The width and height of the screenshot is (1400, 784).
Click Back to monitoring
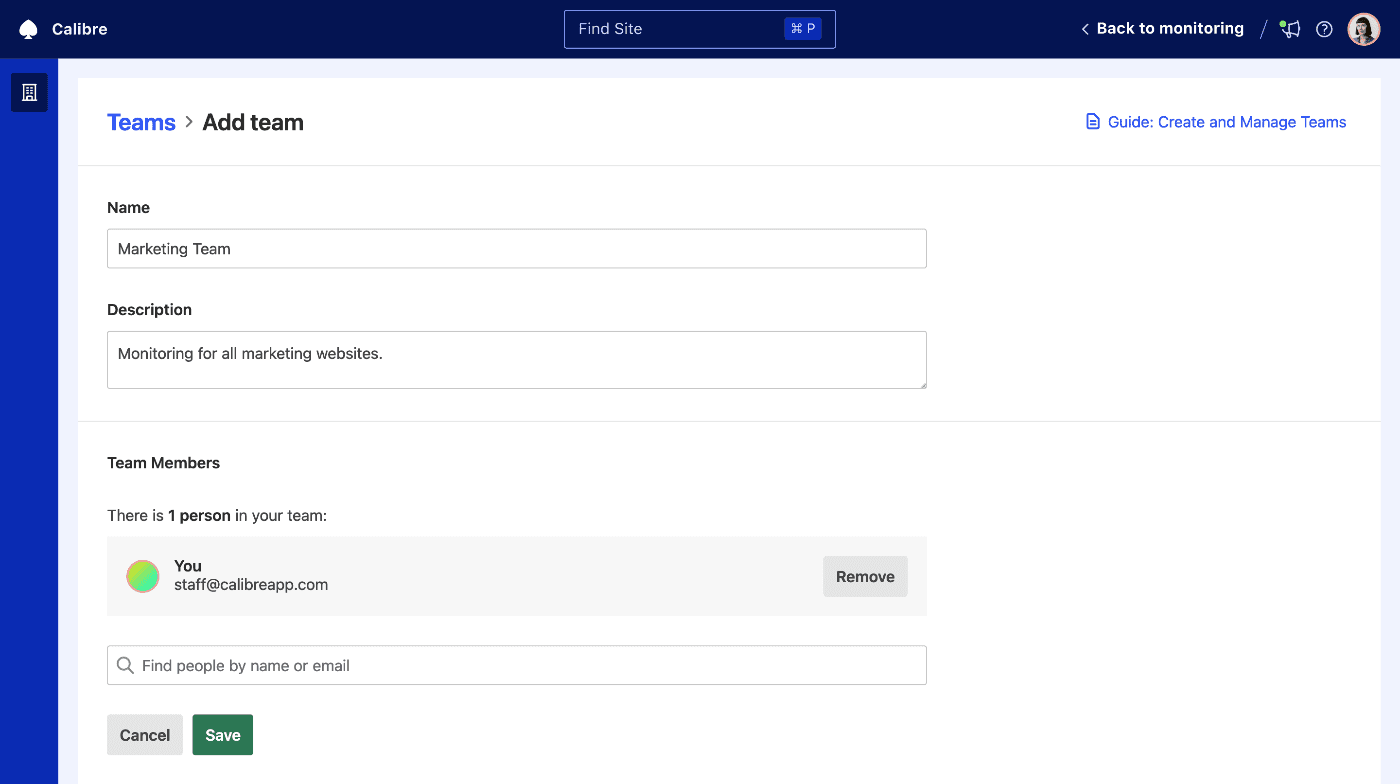click(1170, 28)
